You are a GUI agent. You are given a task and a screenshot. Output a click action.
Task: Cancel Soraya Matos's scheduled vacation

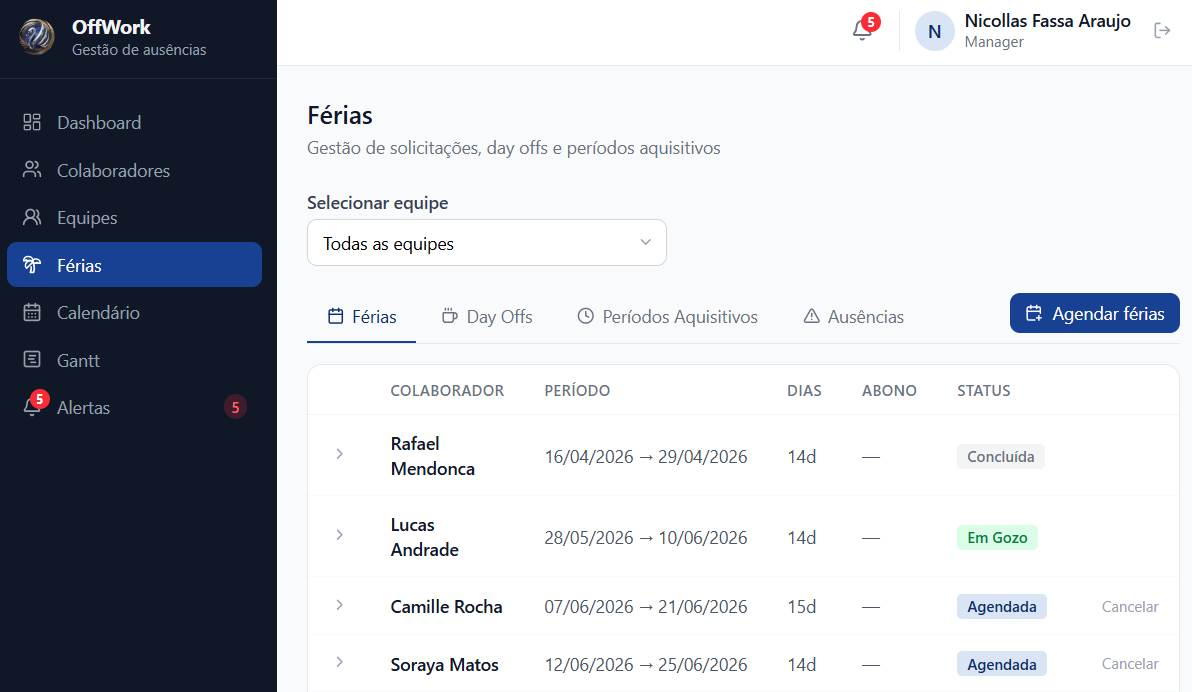(1130, 664)
